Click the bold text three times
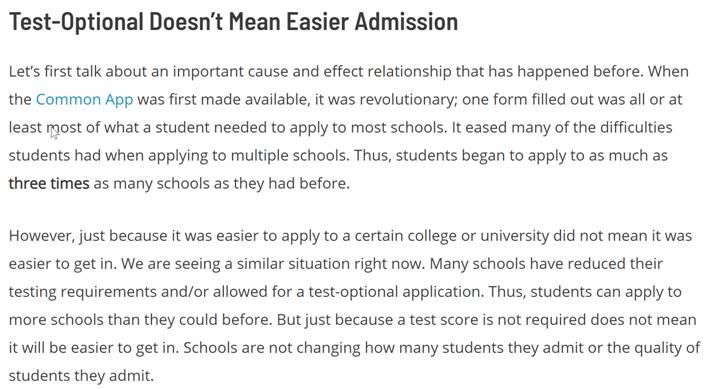710x389 pixels. pyautogui.click(x=49, y=183)
